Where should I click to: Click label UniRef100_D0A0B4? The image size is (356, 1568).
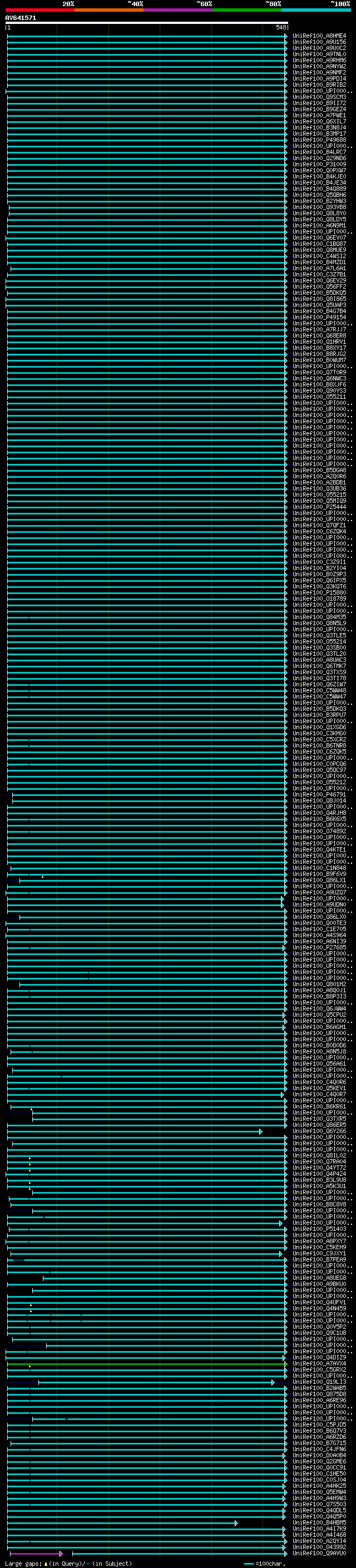coord(319,1456)
